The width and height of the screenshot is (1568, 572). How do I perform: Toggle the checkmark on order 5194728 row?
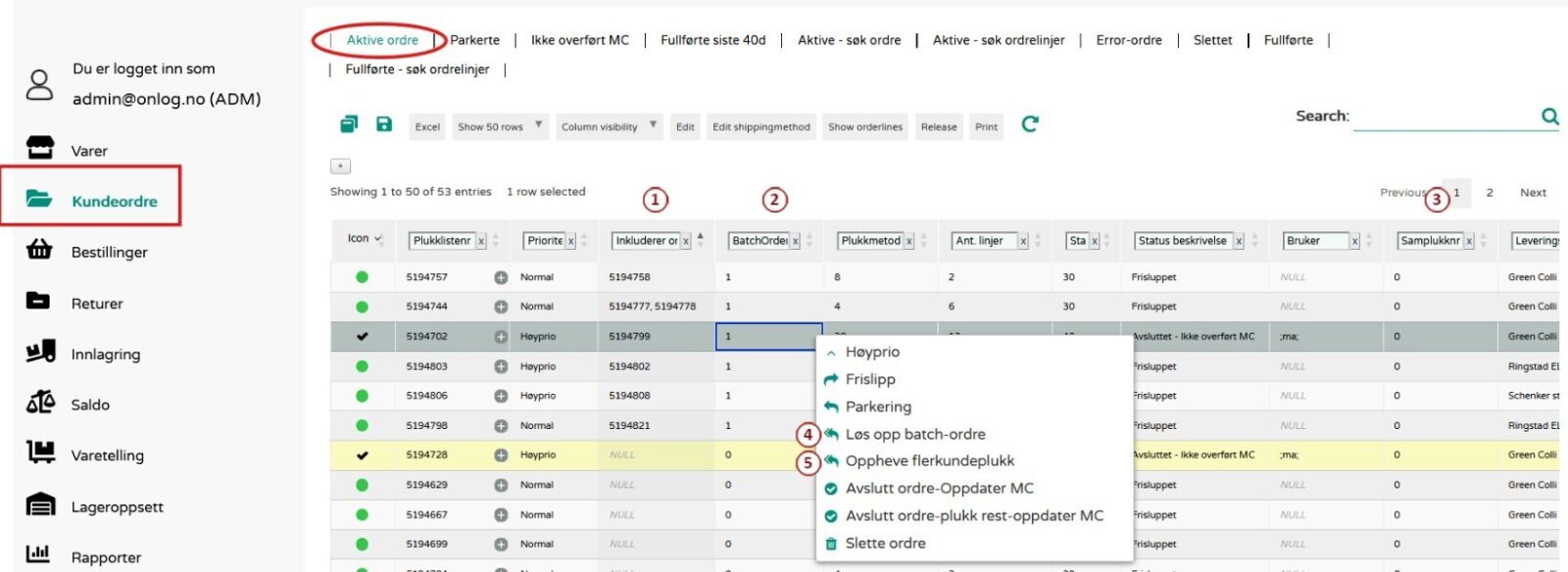coord(362,455)
